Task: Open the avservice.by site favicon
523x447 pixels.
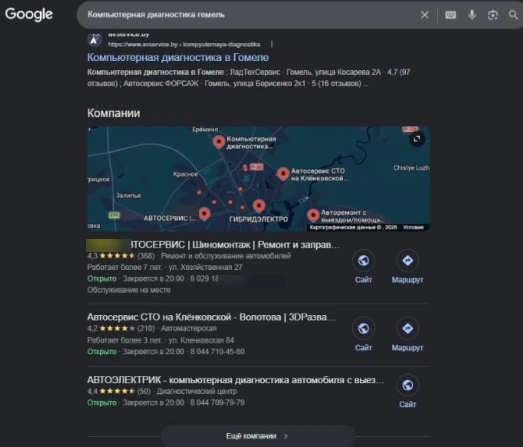Action: [94, 40]
